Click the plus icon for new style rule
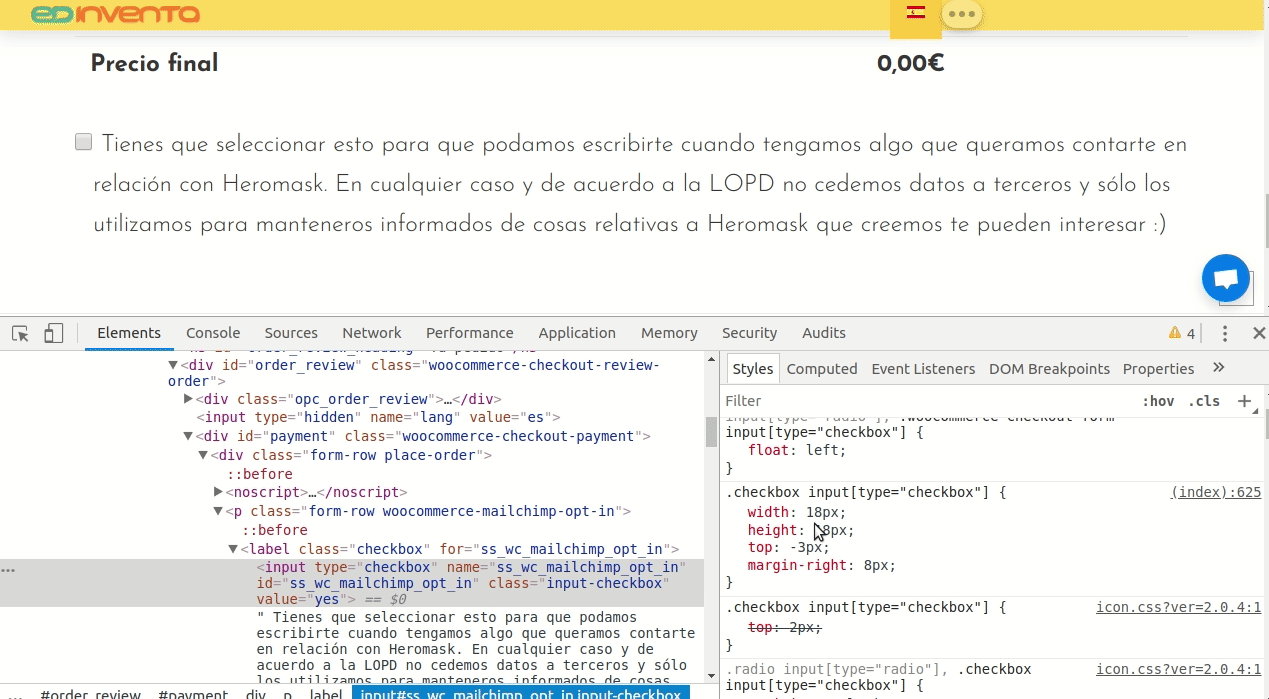The height and width of the screenshot is (699, 1269). tap(1244, 401)
